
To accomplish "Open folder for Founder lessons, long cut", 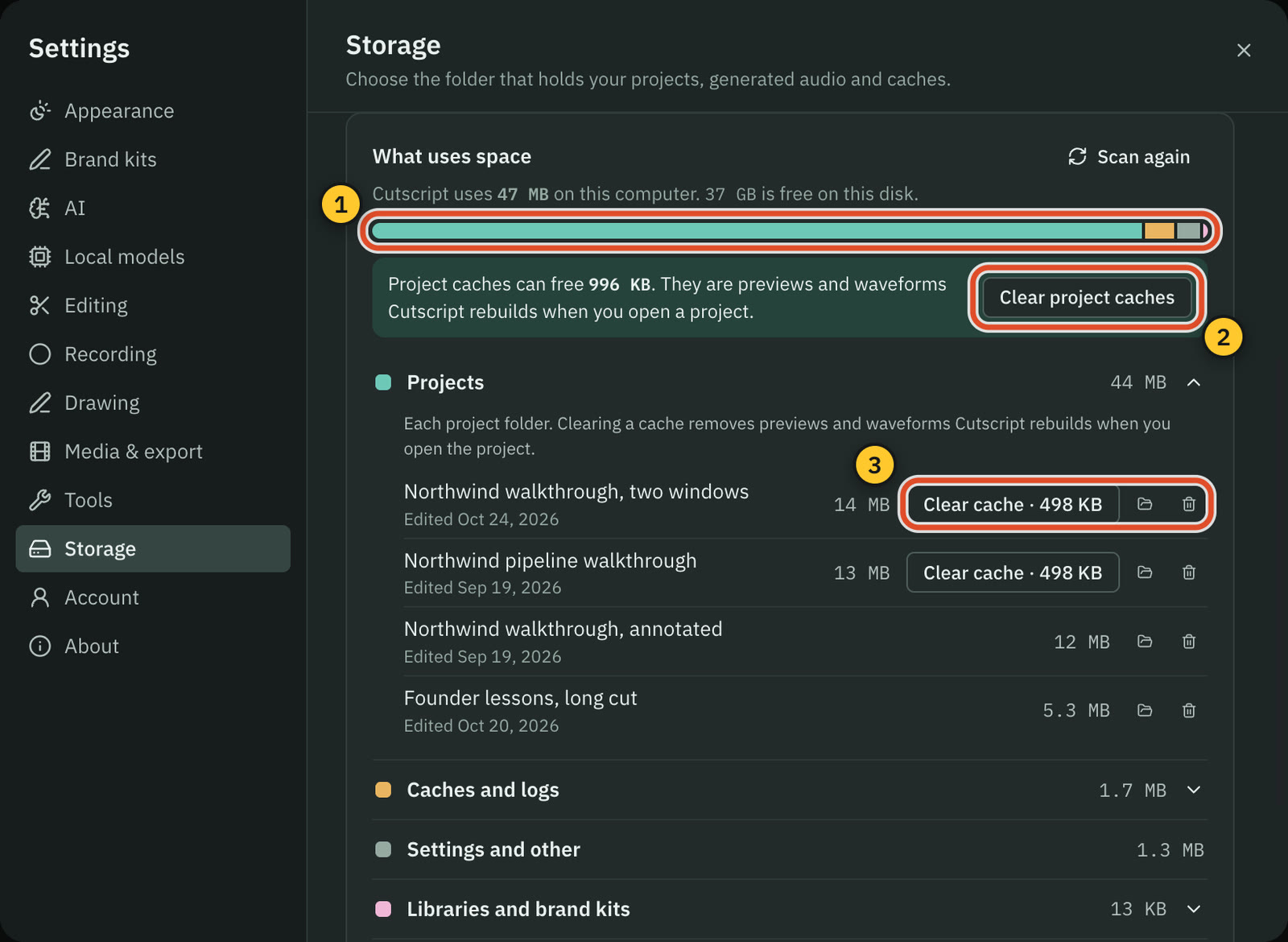I will tap(1145, 711).
